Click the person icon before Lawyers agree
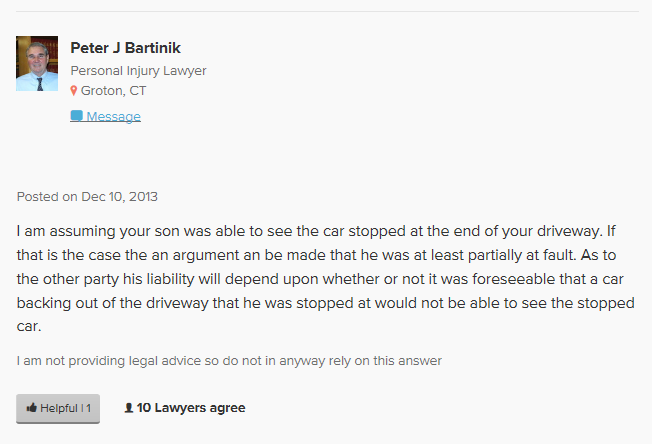Viewport: 652px width, 444px height. point(128,408)
